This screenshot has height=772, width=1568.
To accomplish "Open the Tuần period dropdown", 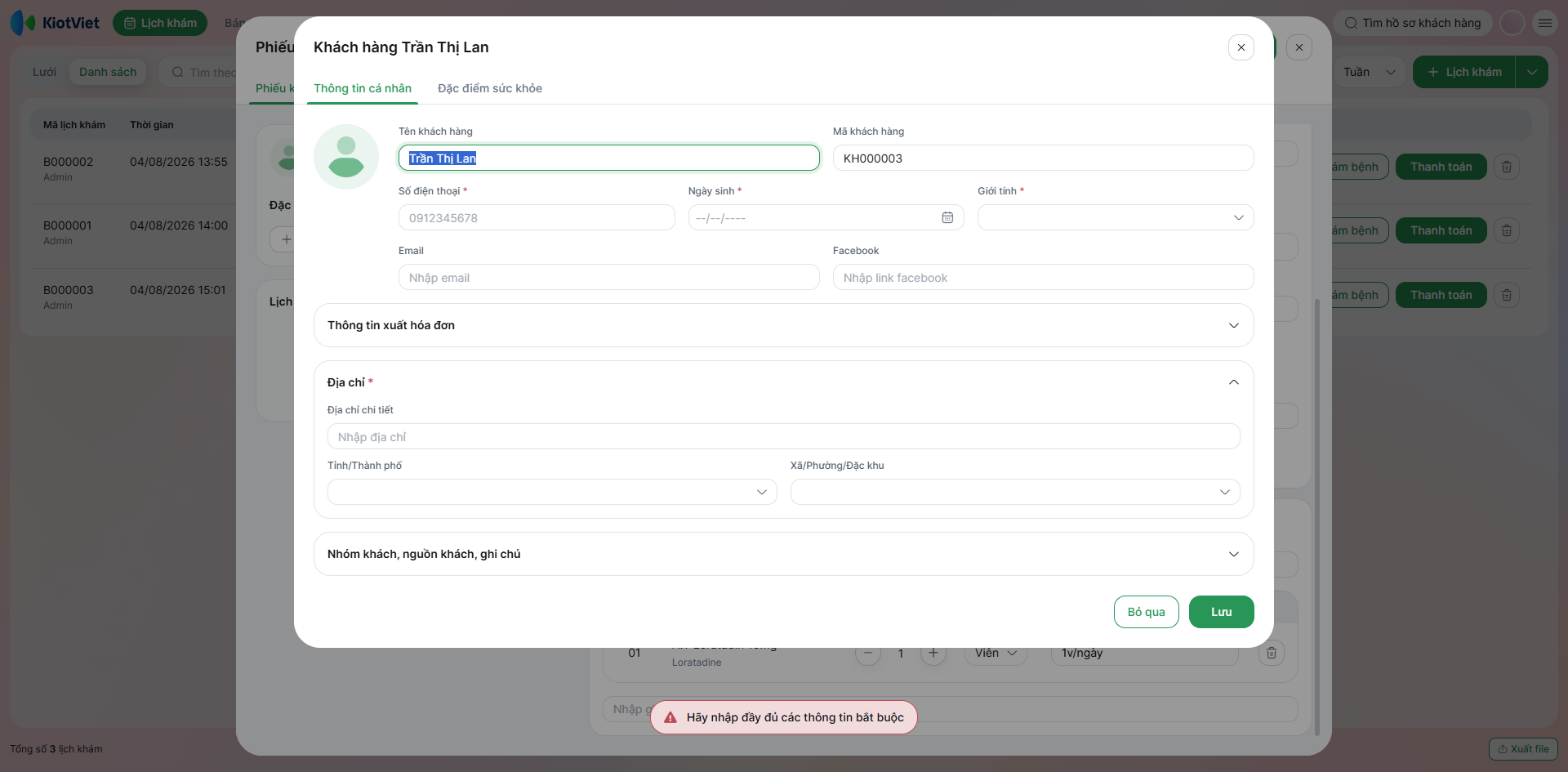I will tap(1369, 72).
